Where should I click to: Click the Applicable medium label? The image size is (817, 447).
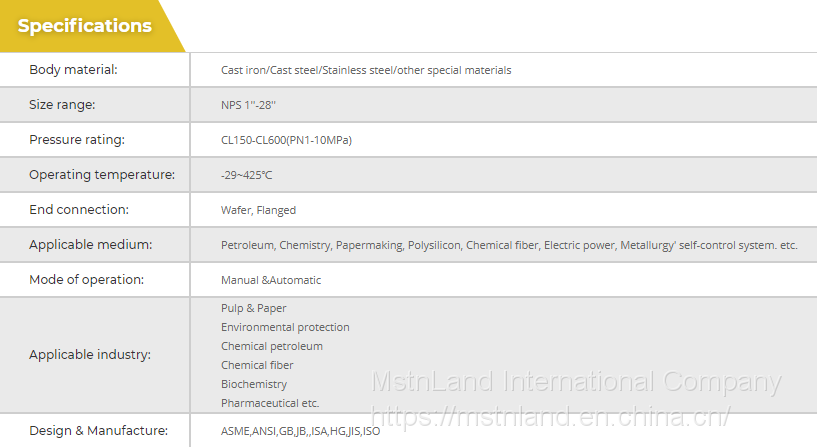click(90, 245)
